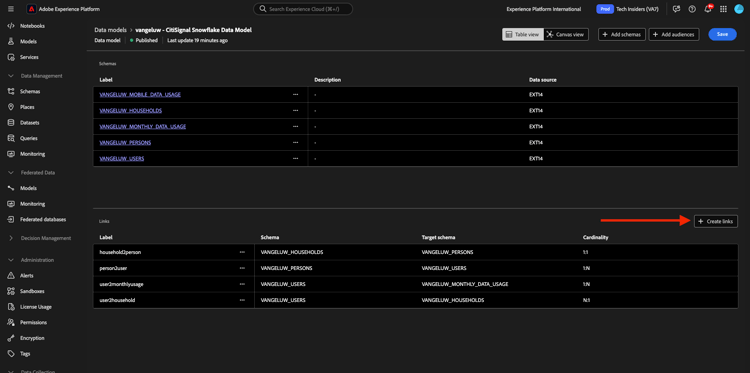The width and height of the screenshot is (750, 373).
Task: Open the app switcher grid icon
Action: tap(723, 9)
